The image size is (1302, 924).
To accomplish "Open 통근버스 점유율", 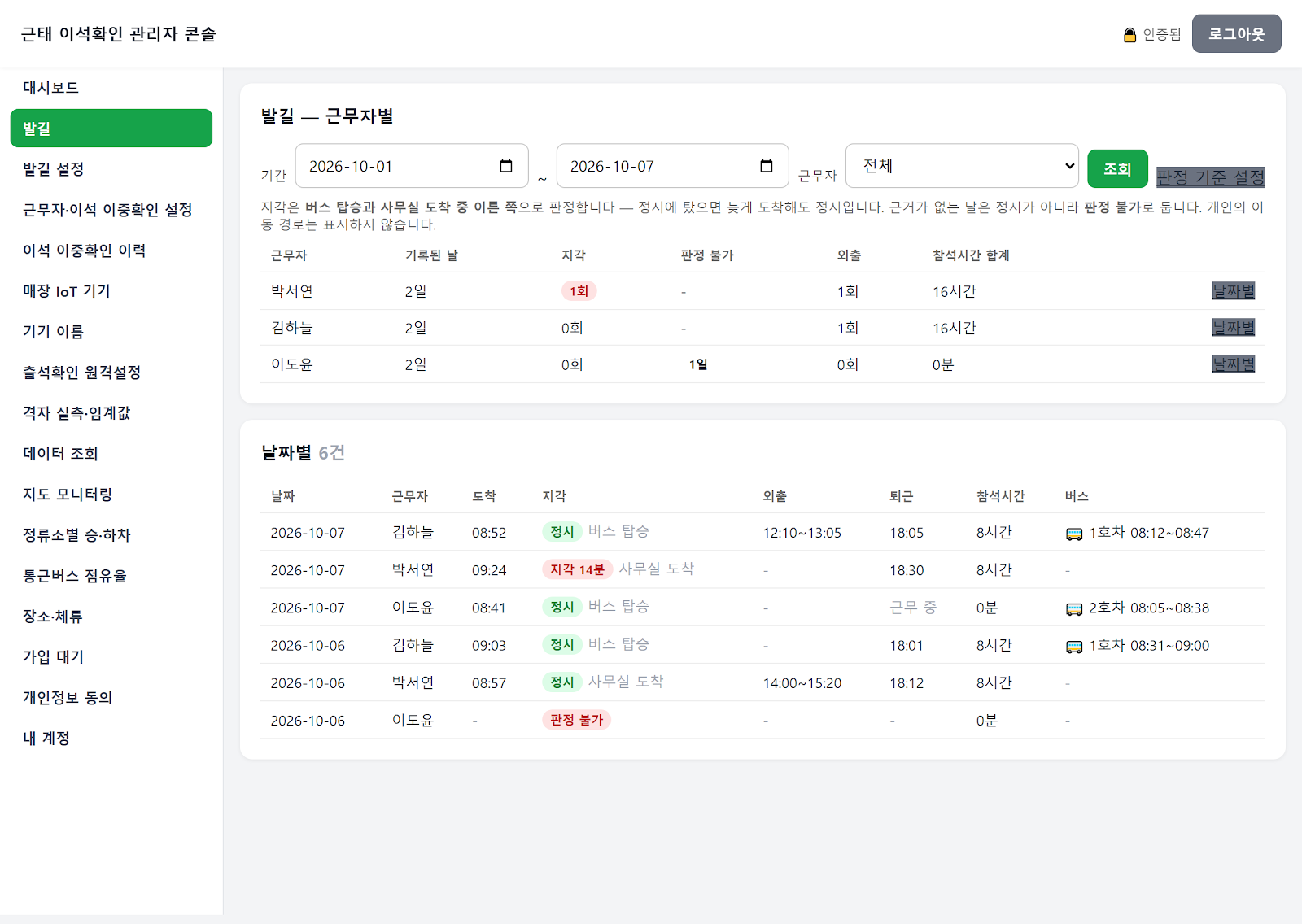I will pyautogui.click(x=111, y=576).
